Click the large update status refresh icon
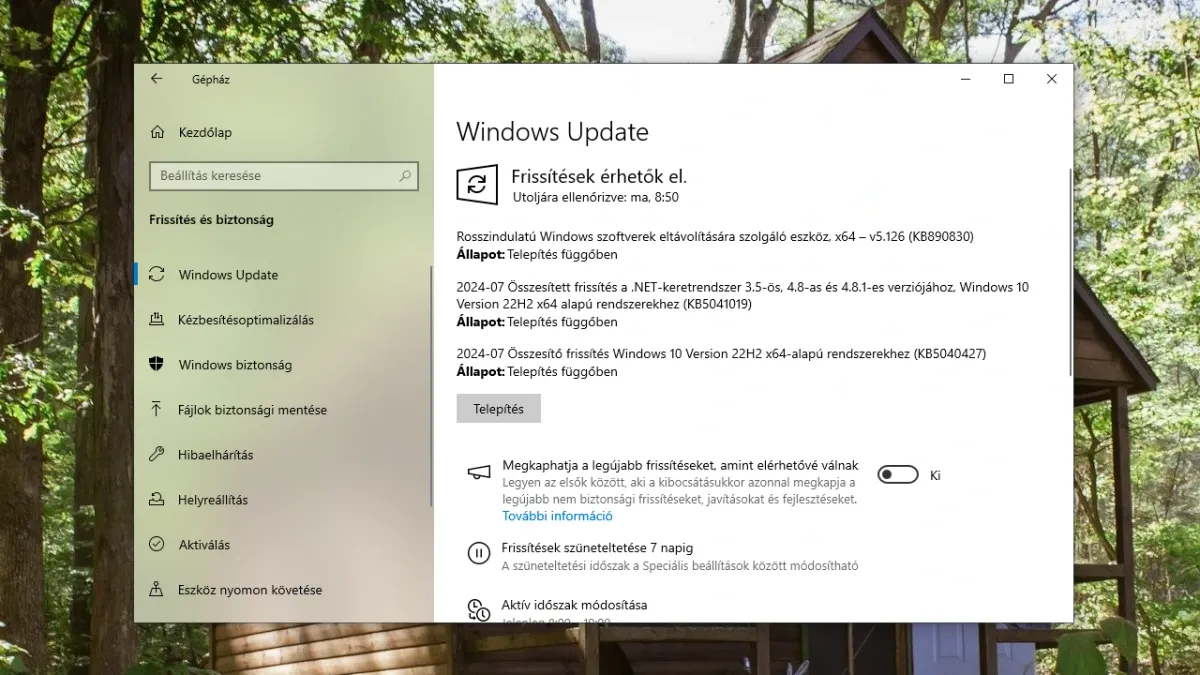The height and width of the screenshot is (675, 1200). [477, 185]
